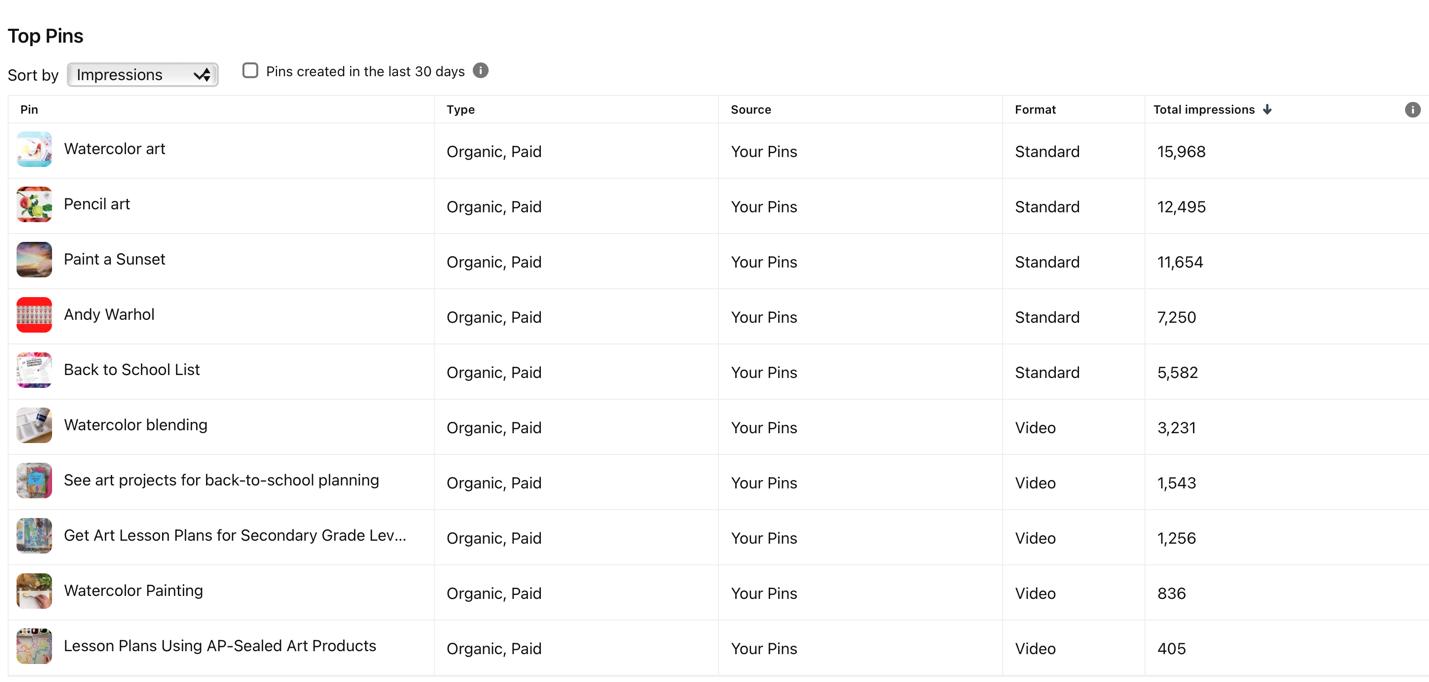Open Lesson Plans Using AP-Sealed Art Products
1429x682 pixels.
(220, 646)
